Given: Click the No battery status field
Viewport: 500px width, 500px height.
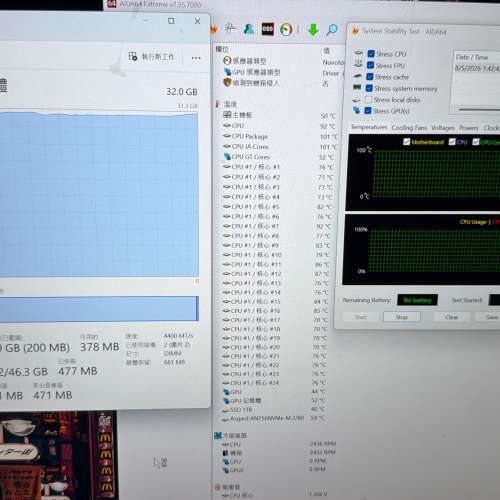Looking at the screenshot, I should 417,300.
